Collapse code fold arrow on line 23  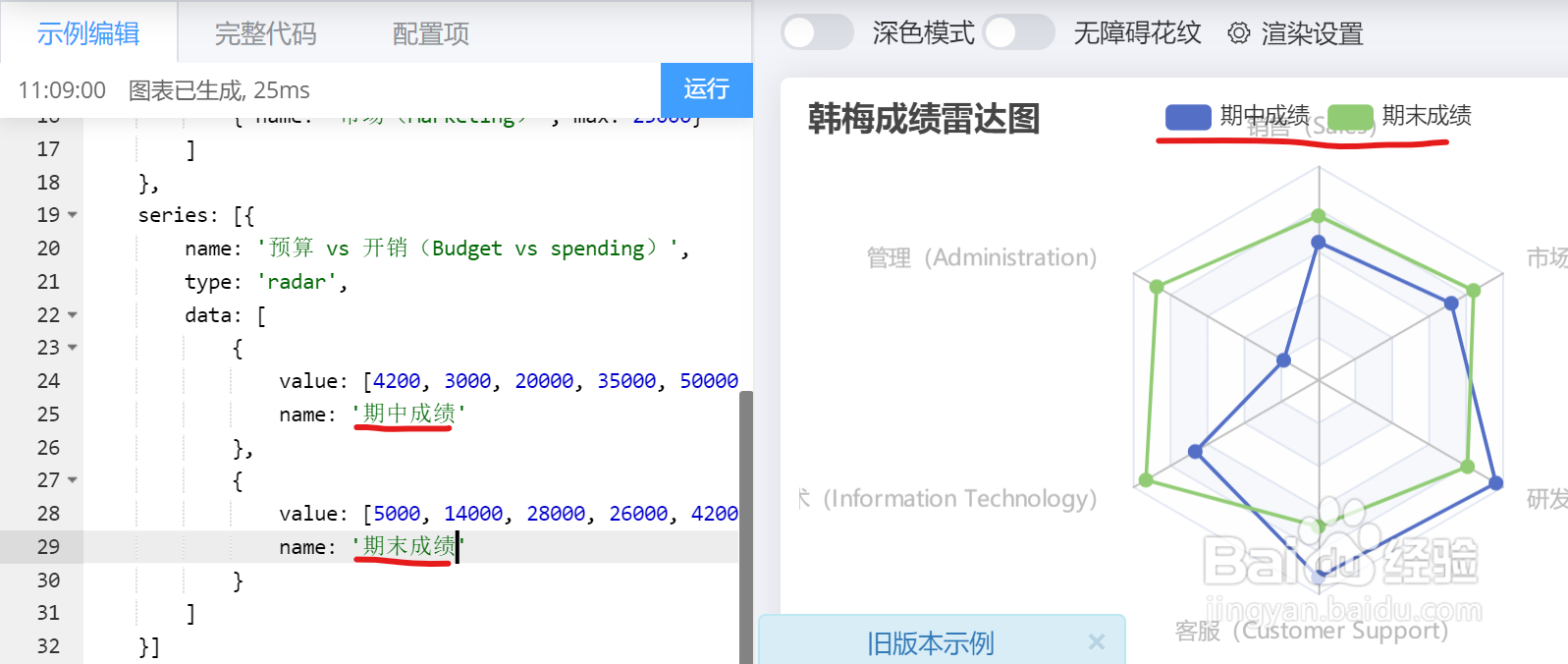[x=73, y=348]
